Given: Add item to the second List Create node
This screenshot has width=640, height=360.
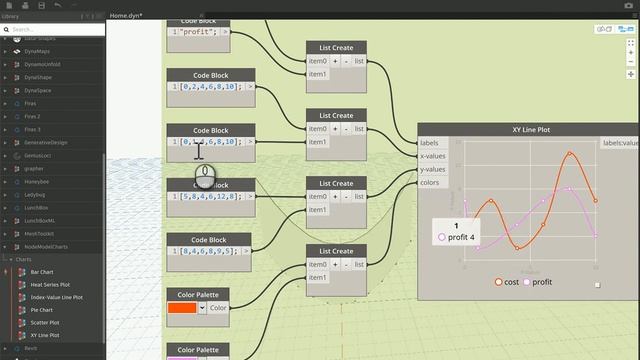Looking at the screenshot, I should [335, 129].
